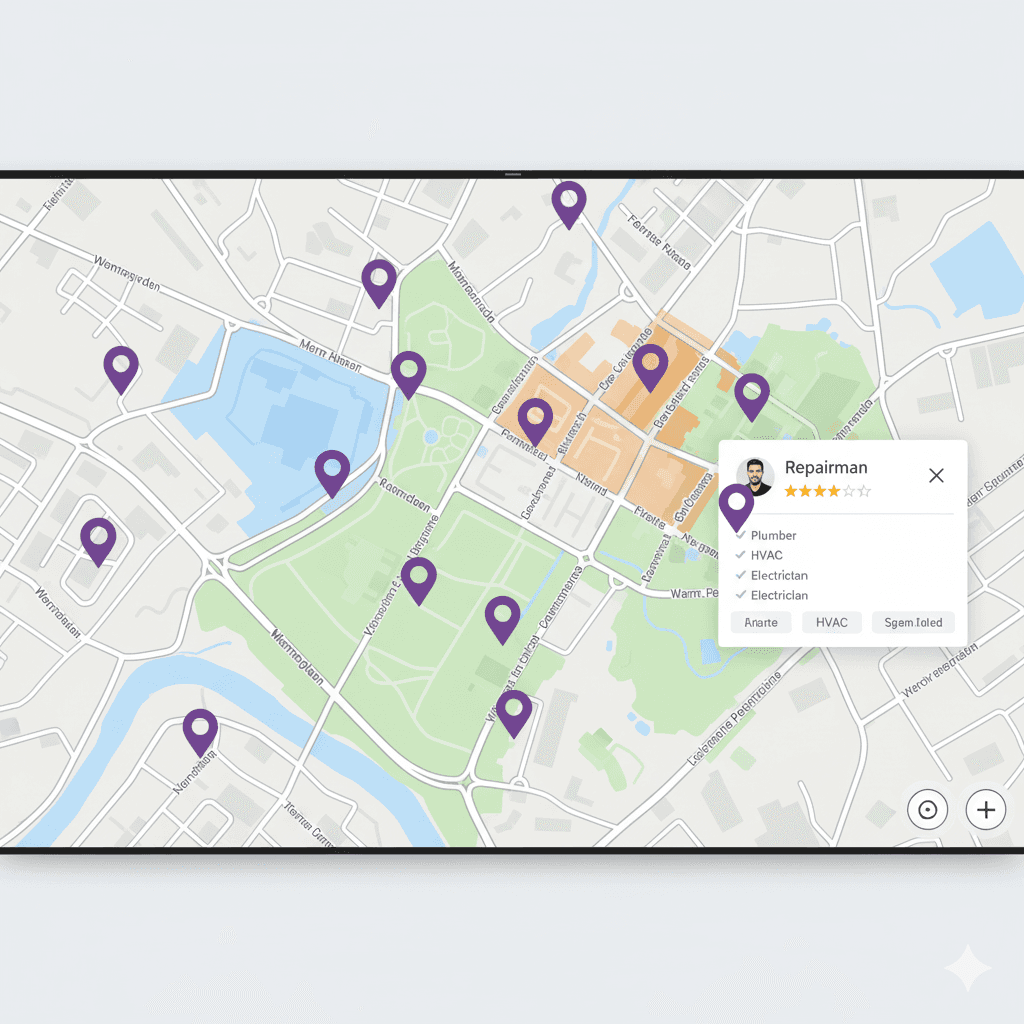Viewport: 1024px width, 1024px height.
Task: Zoom in with the plus button
Action: 986,809
